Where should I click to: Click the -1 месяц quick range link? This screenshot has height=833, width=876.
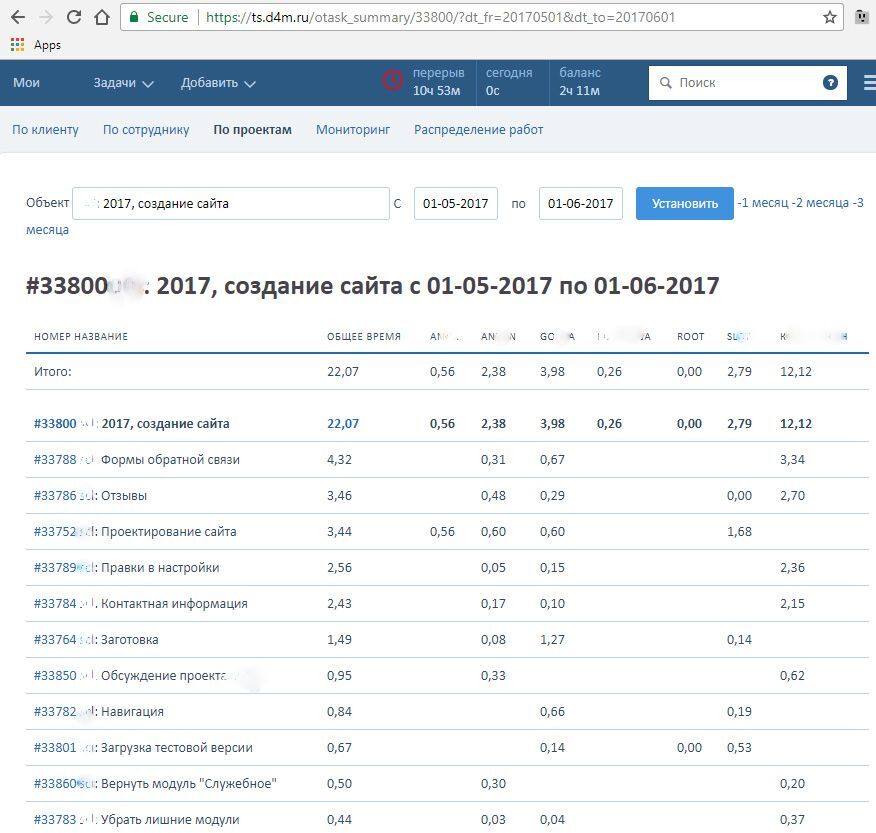click(x=762, y=203)
